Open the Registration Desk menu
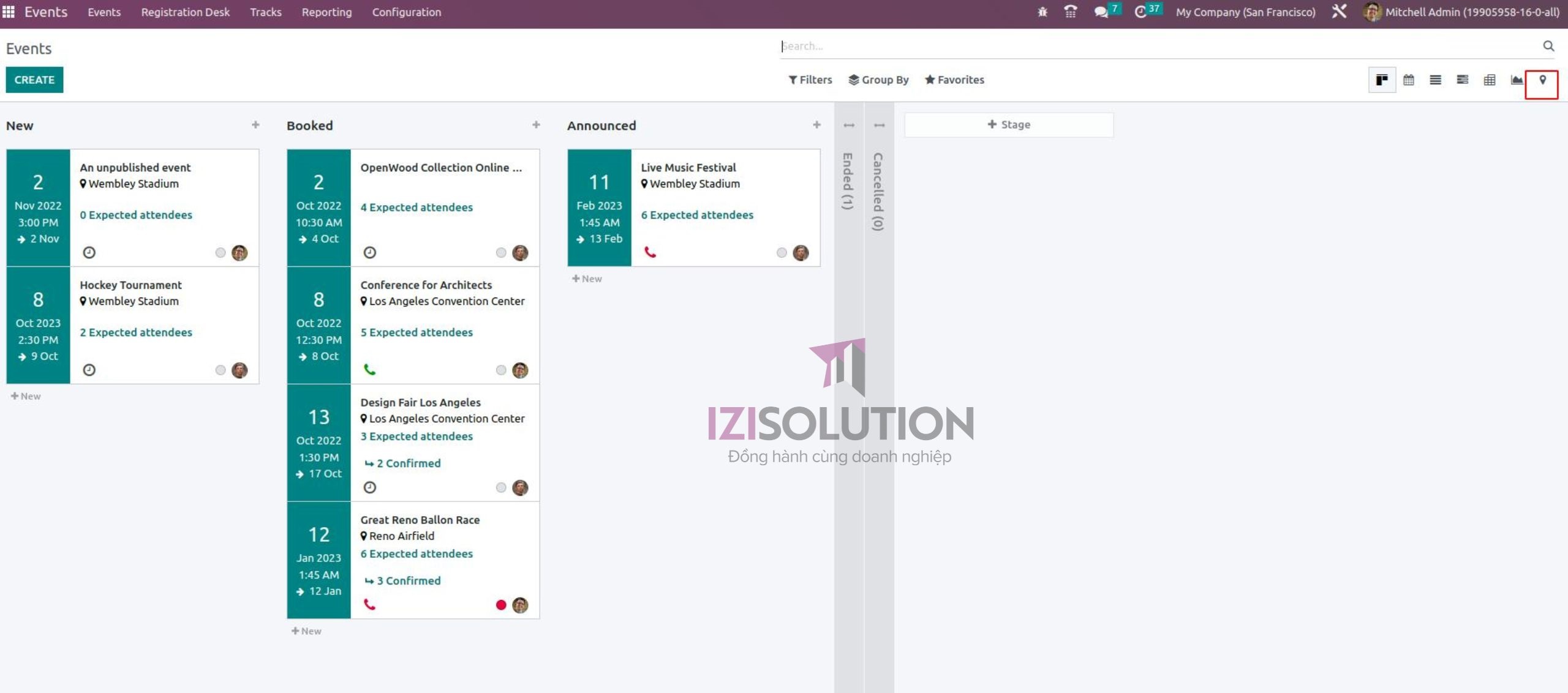The height and width of the screenshot is (693, 1568). point(185,12)
